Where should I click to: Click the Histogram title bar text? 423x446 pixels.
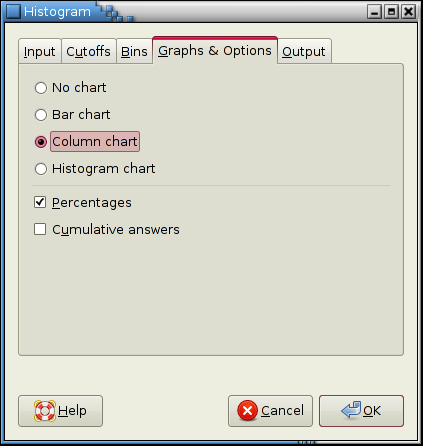(x=57, y=12)
